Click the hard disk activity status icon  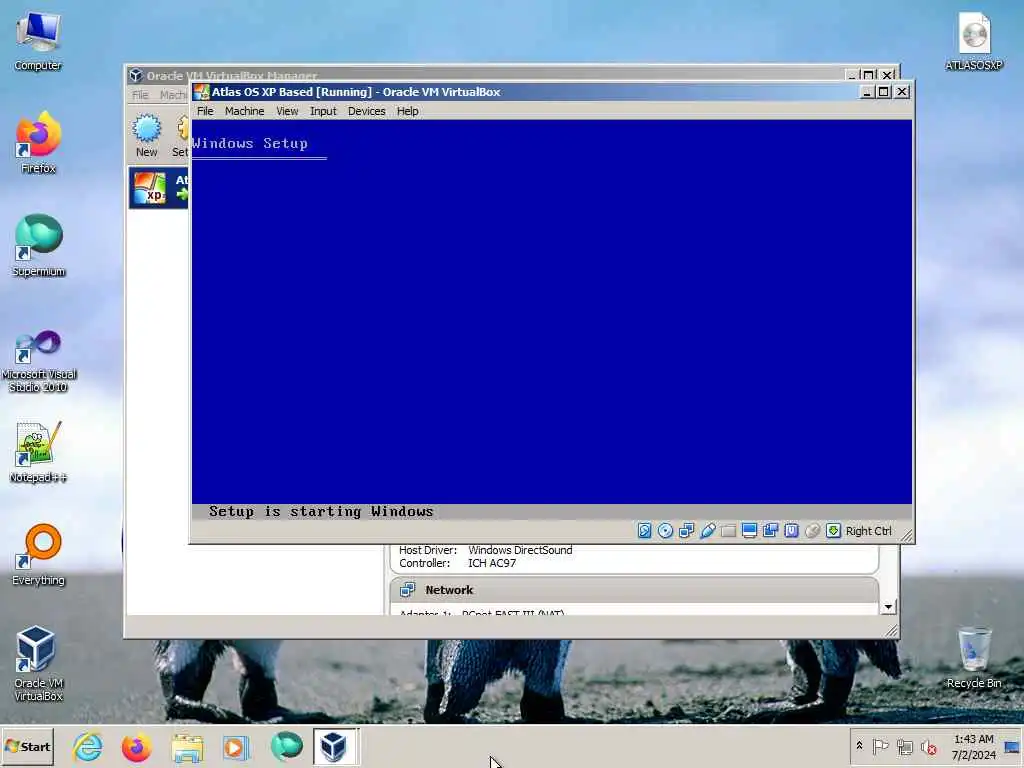pyautogui.click(x=644, y=531)
